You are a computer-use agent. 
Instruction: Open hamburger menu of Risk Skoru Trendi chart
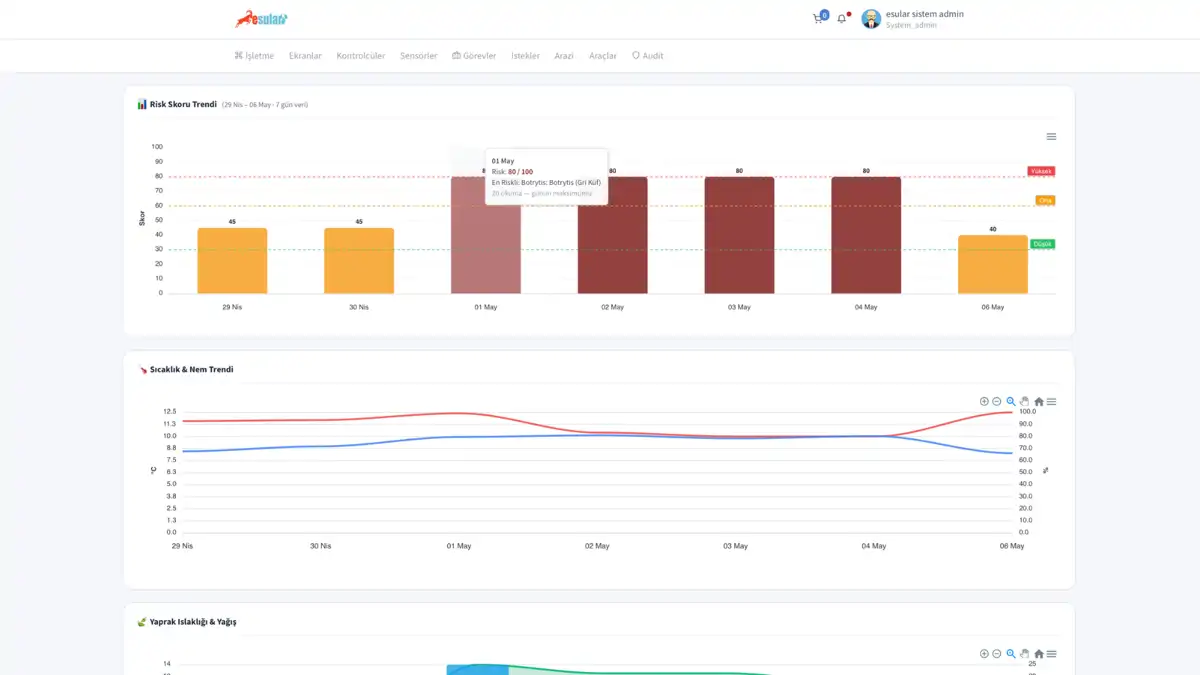tap(1051, 137)
